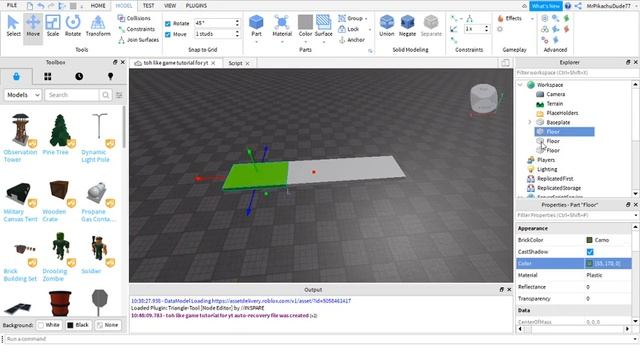Collapse the Workspace tree node
Viewport: 640px width, 360px height.
click(x=520, y=85)
